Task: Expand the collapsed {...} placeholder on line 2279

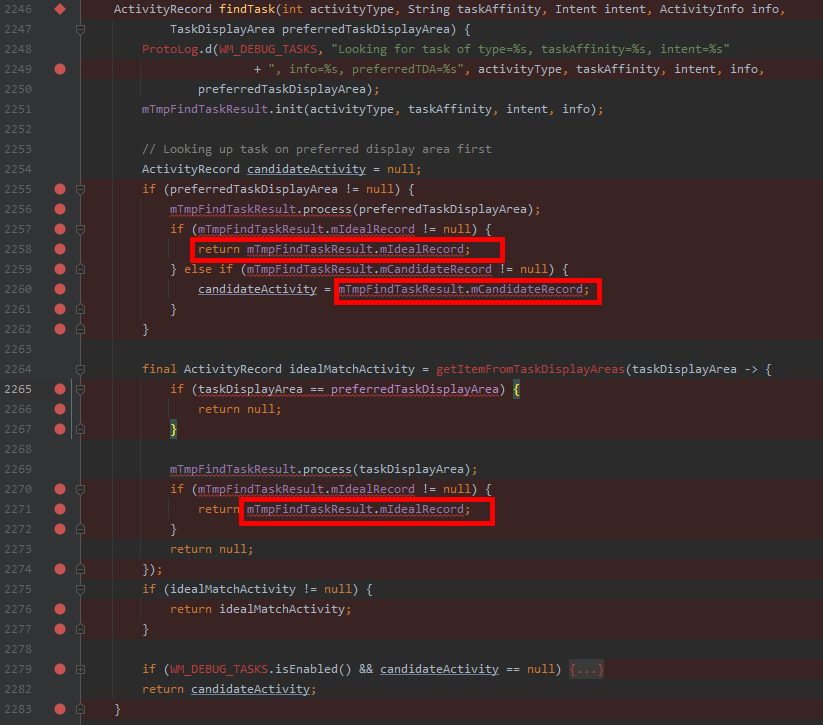Action: pyautogui.click(x=586, y=669)
